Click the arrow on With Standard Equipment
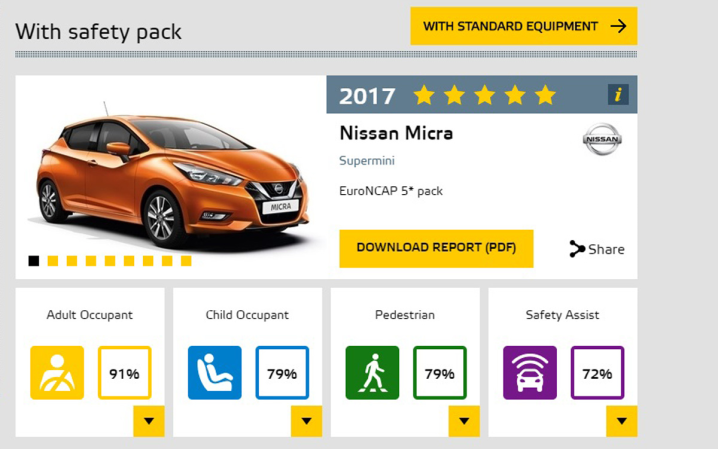718x449 pixels. (619, 26)
